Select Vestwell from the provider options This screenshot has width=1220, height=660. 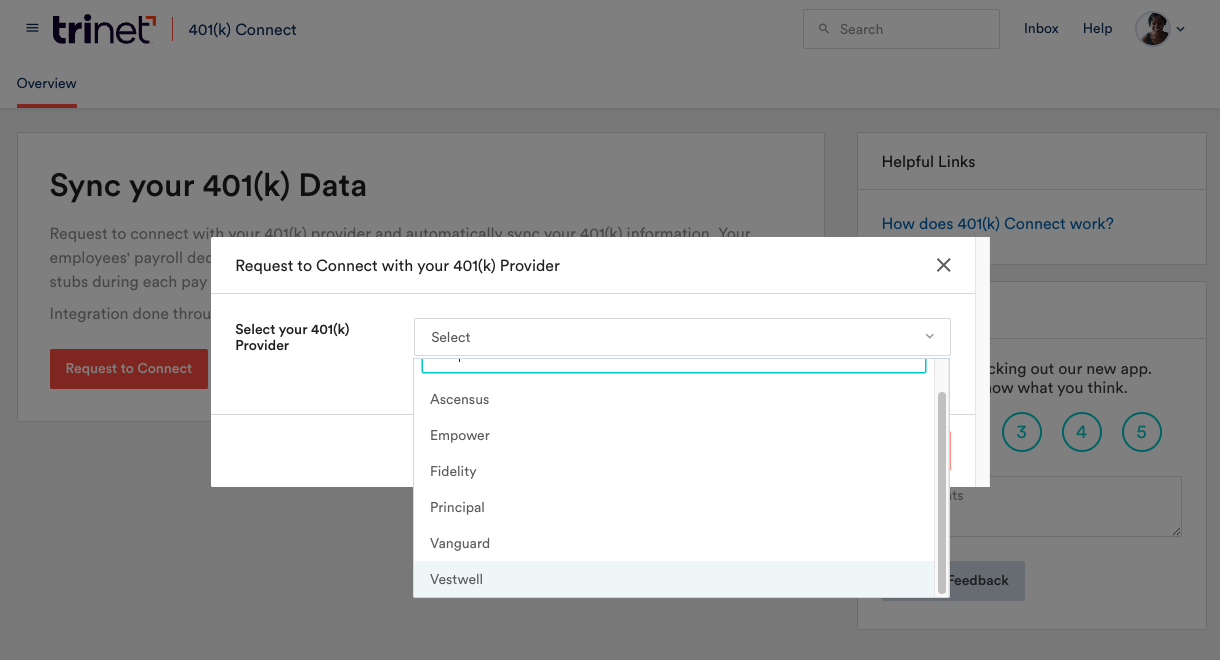pyautogui.click(x=456, y=579)
